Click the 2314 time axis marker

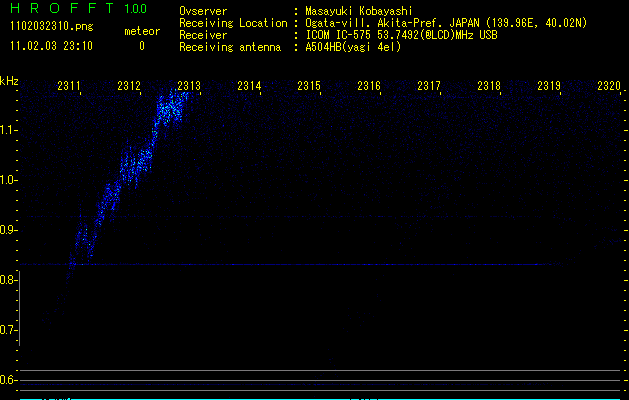(249, 86)
